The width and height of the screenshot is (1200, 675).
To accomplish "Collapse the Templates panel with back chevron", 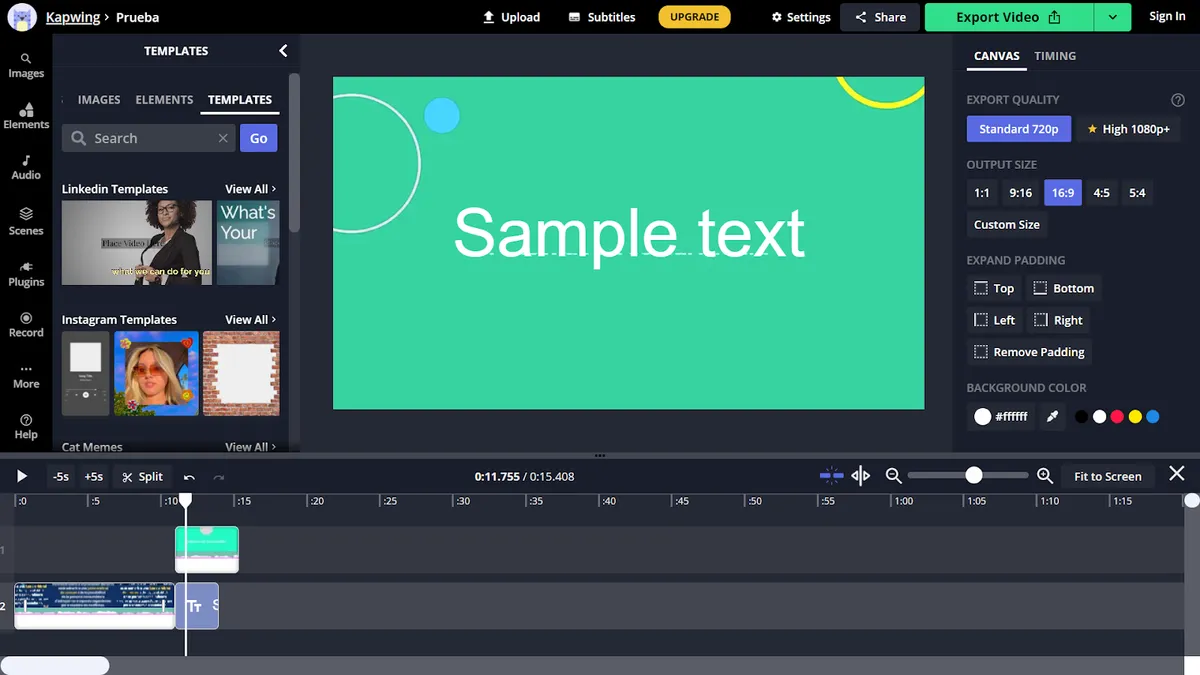I will point(283,51).
